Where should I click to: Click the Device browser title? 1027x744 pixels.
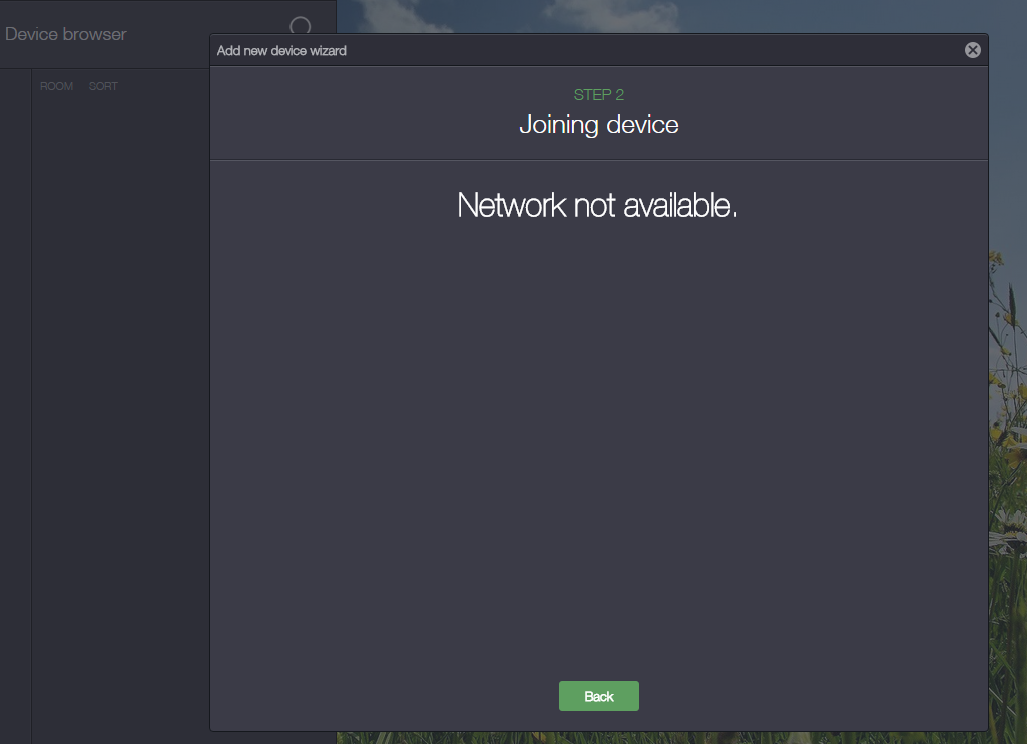tap(66, 34)
